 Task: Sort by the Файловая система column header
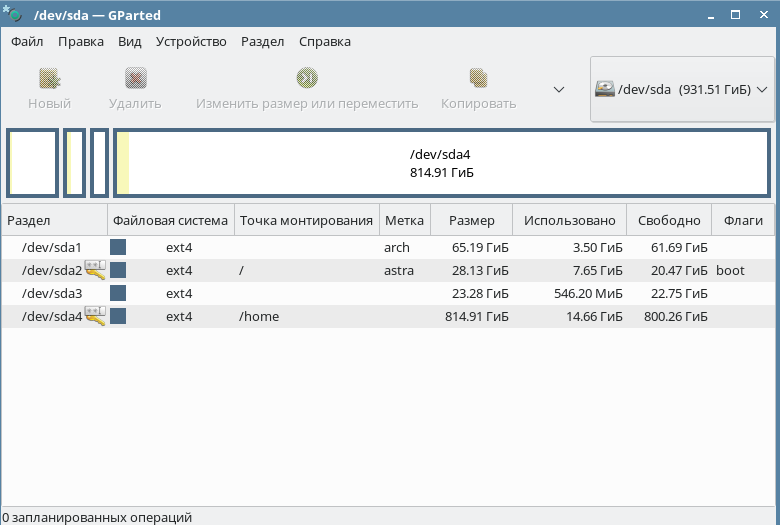coord(171,220)
